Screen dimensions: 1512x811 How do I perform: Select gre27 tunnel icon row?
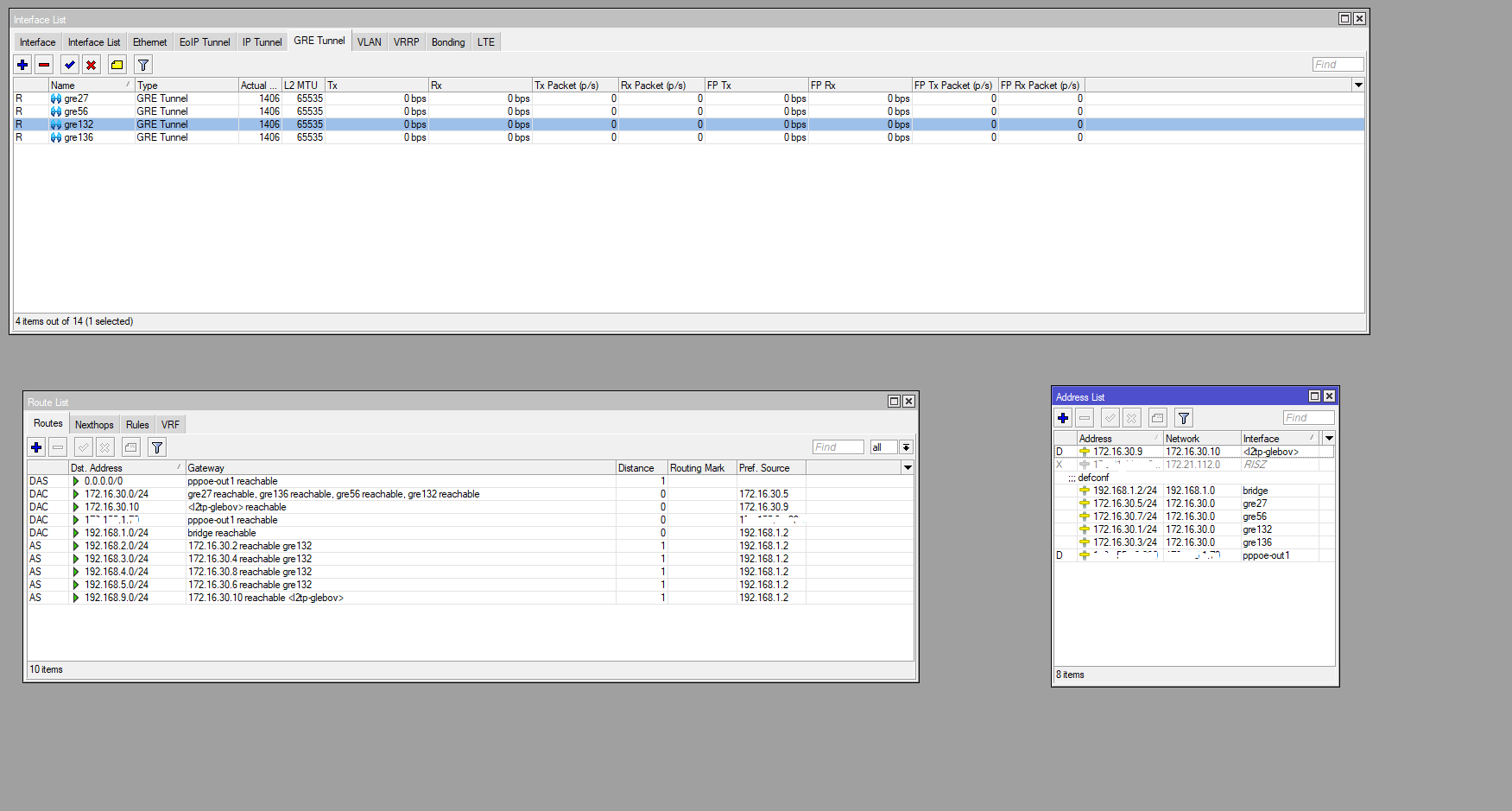click(x=689, y=98)
